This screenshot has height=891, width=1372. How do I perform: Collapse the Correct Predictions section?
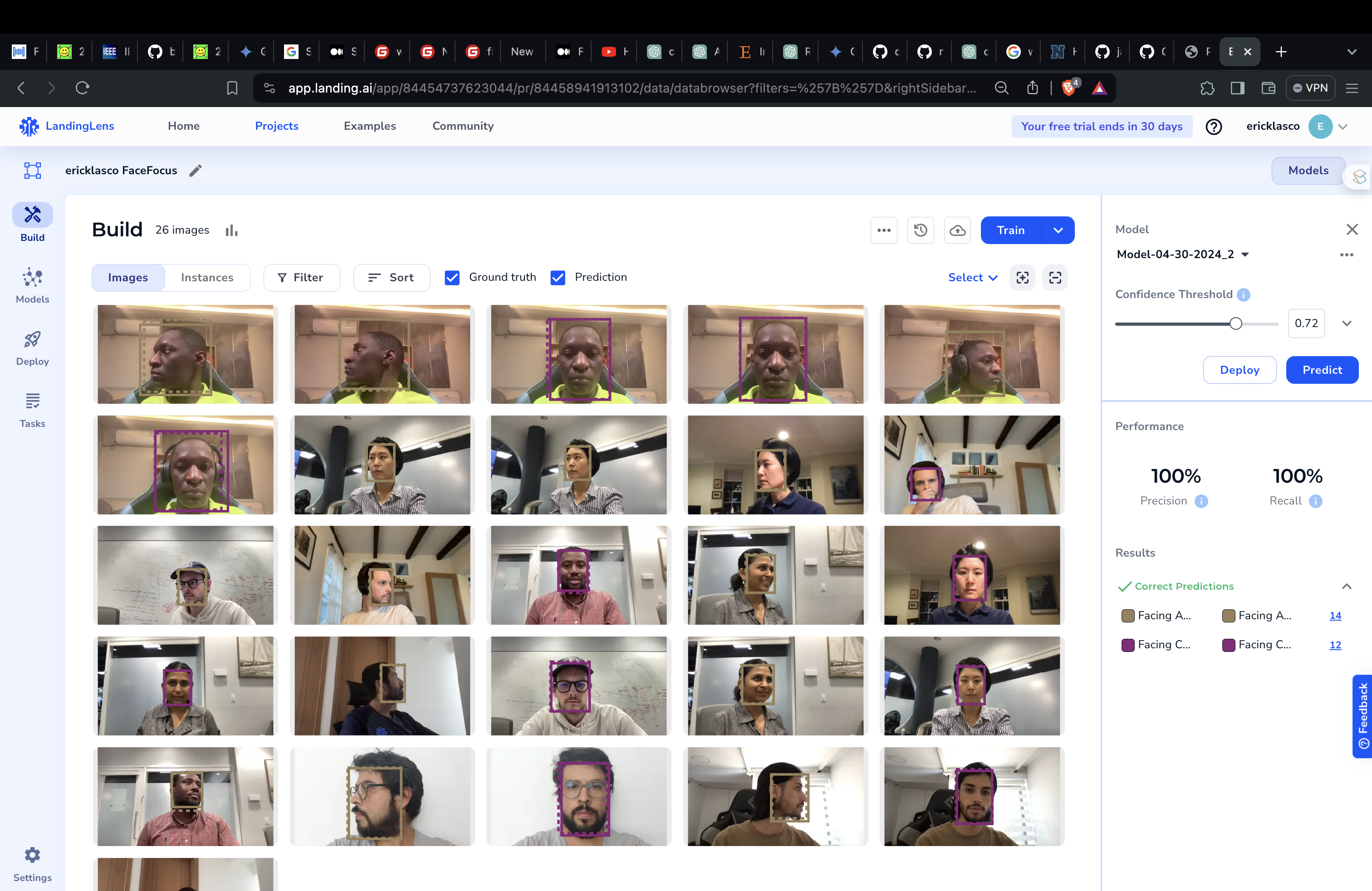tap(1346, 587)
